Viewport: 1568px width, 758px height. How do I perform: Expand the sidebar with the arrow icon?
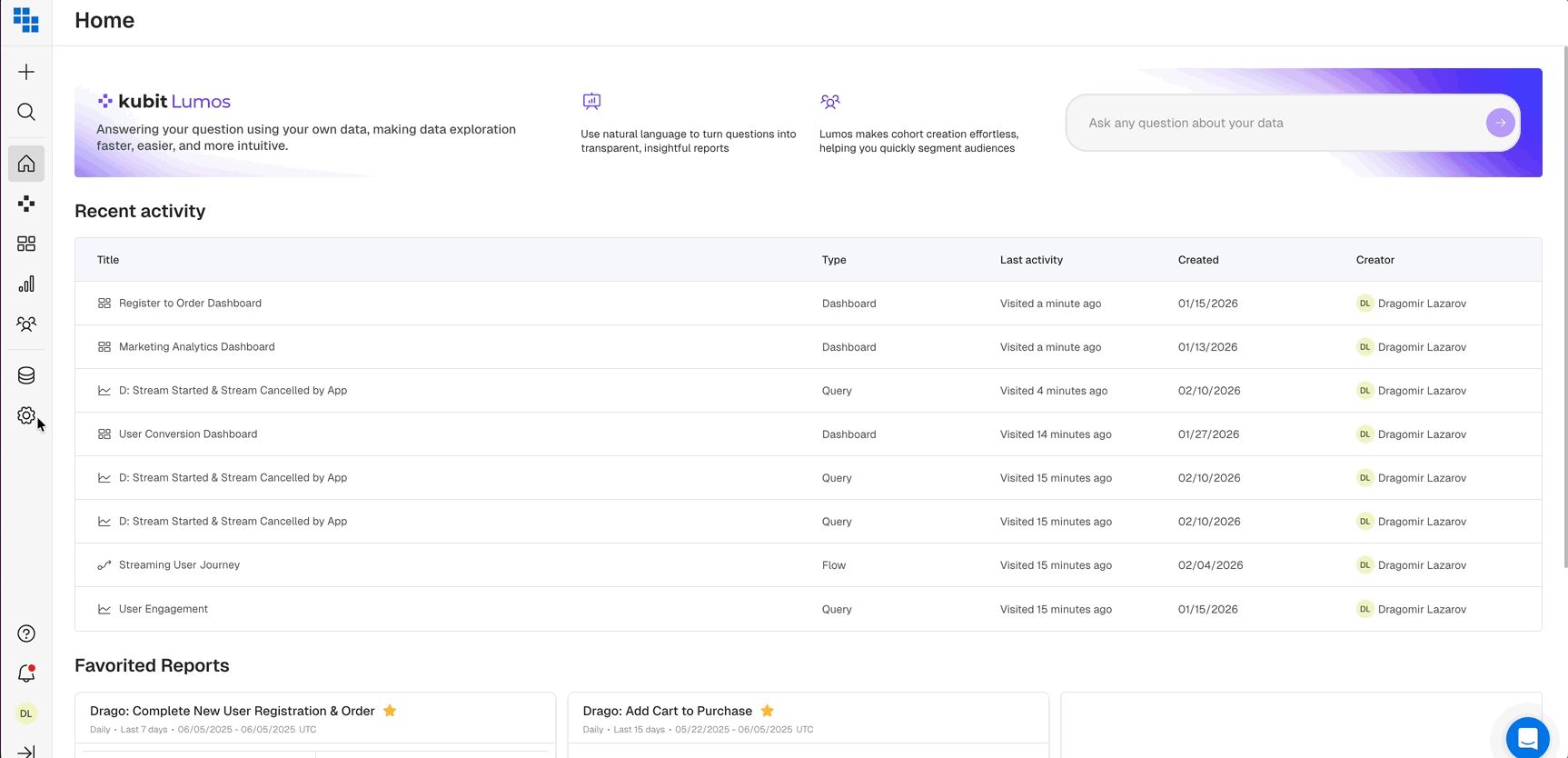click(26, 751)
